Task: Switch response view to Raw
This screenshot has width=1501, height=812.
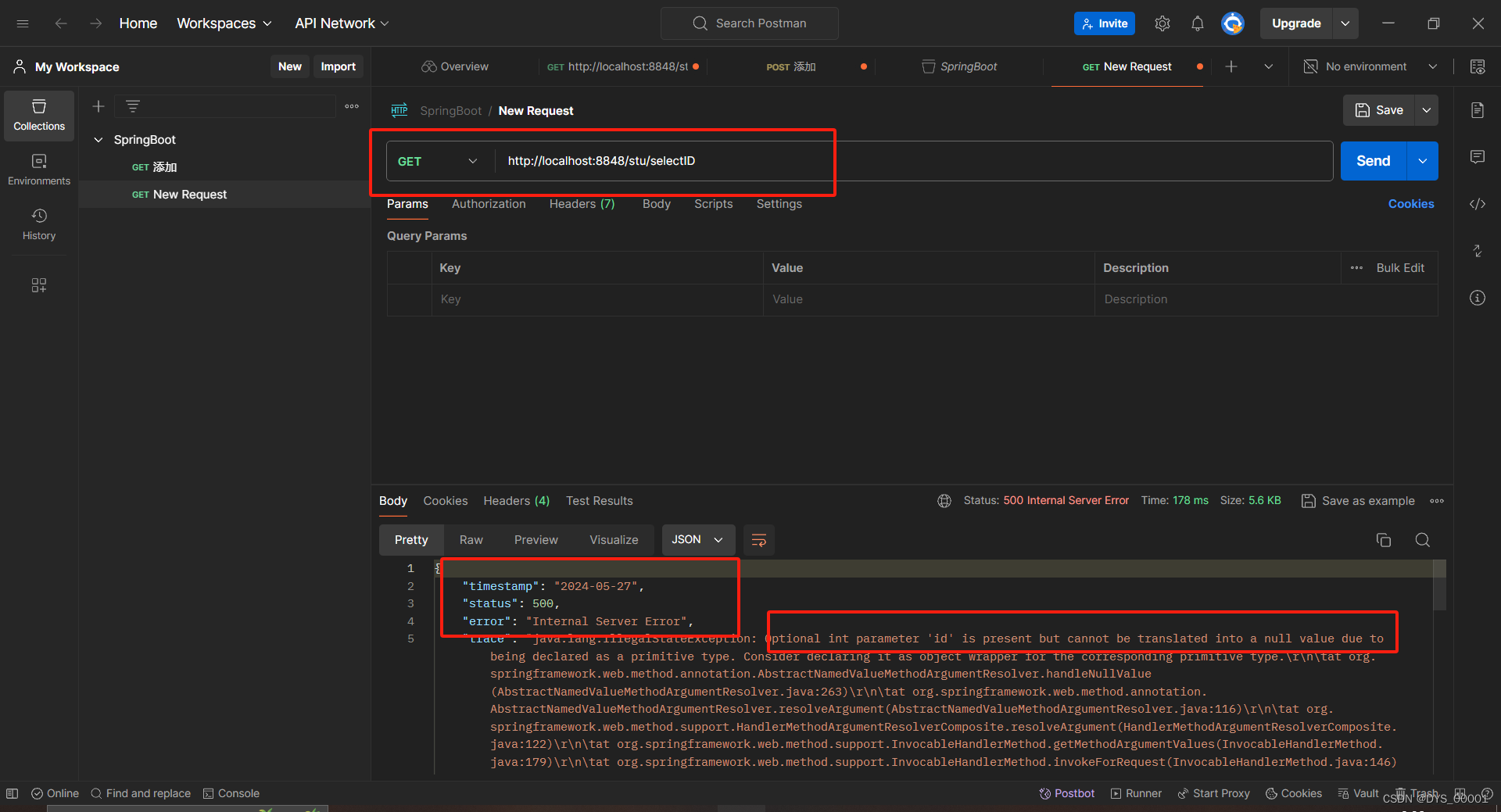Action: [x=471, y=540]
